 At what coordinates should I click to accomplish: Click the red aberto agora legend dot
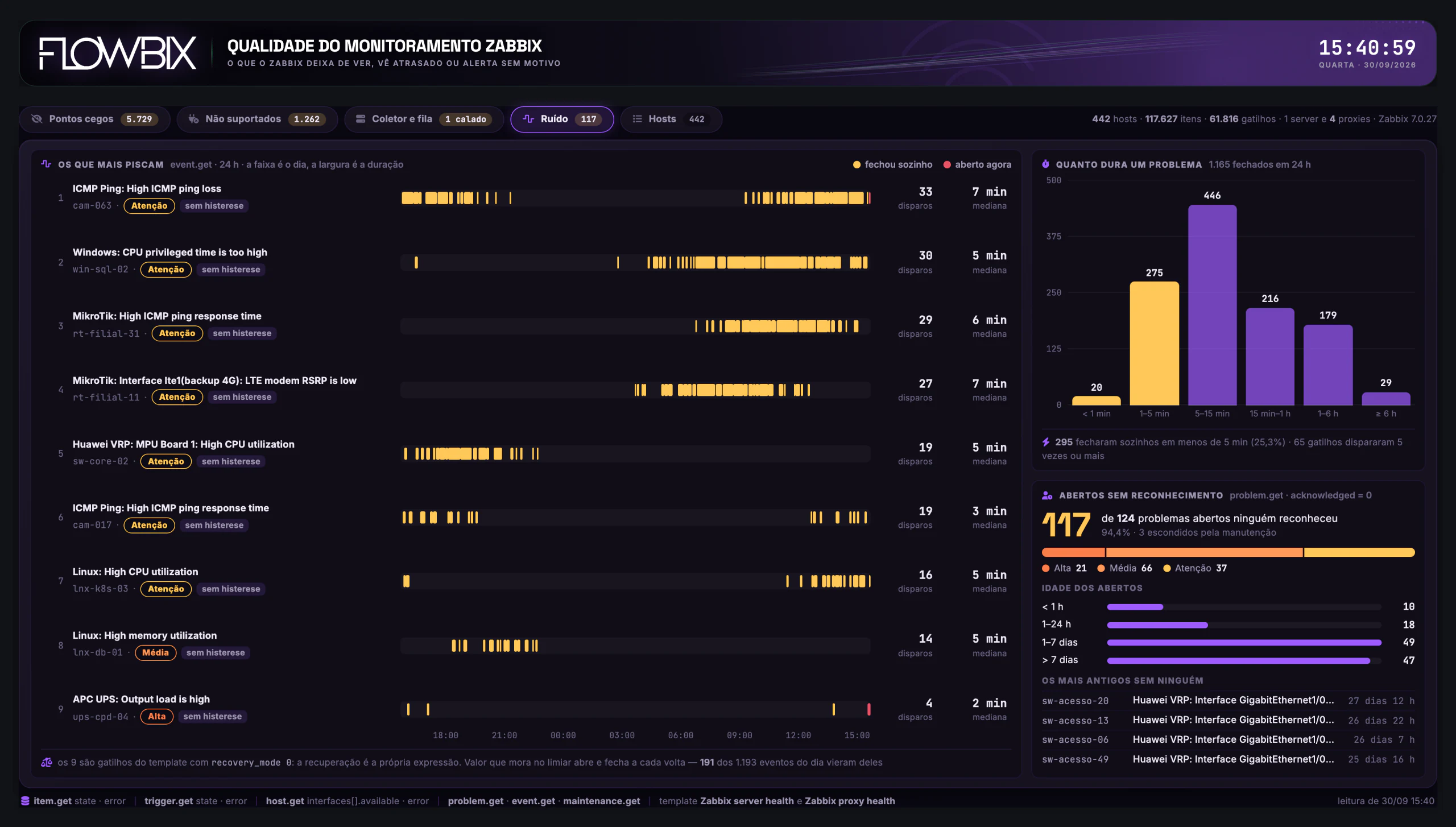click(947, 164)
